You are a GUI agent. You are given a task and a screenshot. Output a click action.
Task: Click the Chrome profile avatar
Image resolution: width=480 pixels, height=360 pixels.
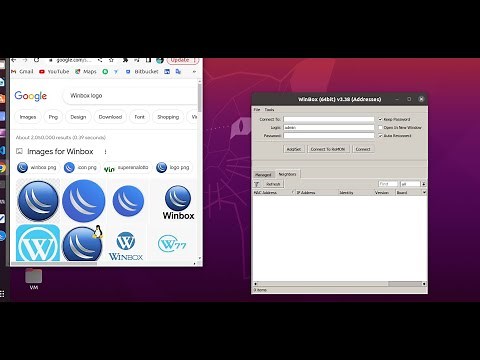(160, 60)
